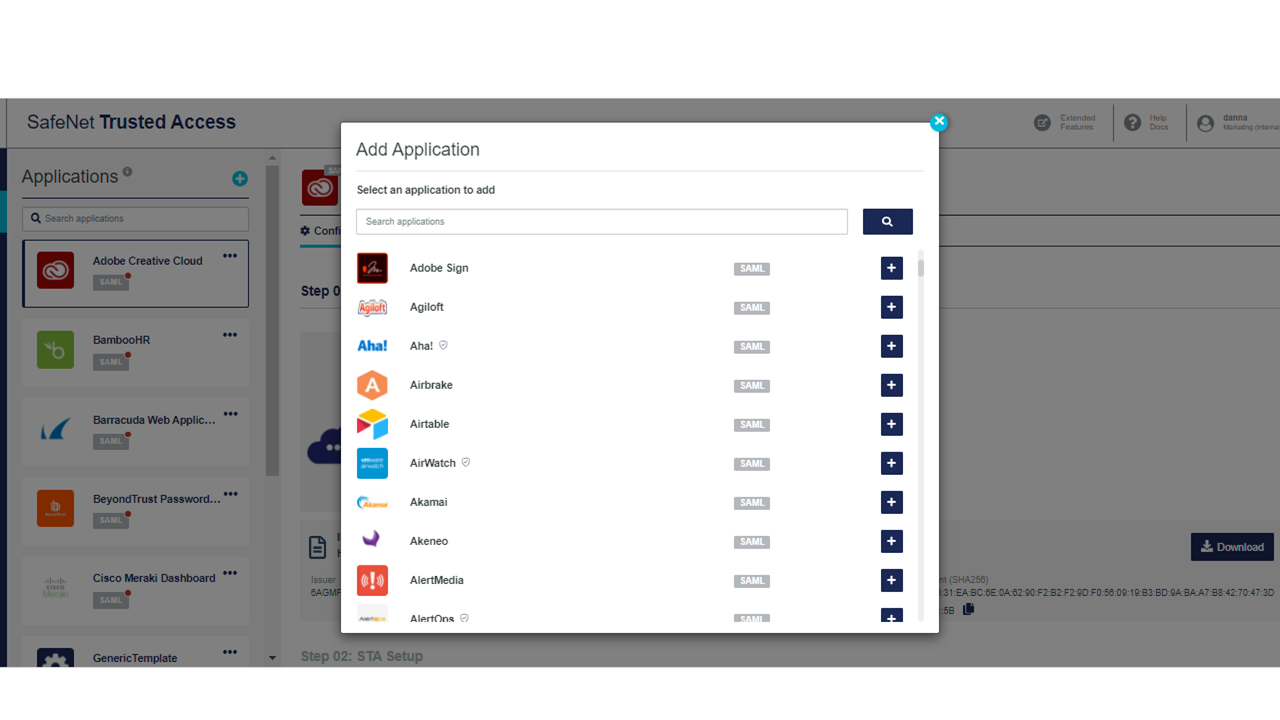The height and width of the screenshot is (720, 1280).
Task: Open the BeyondTrust Password Safe options menu
Action: [229, 493]
